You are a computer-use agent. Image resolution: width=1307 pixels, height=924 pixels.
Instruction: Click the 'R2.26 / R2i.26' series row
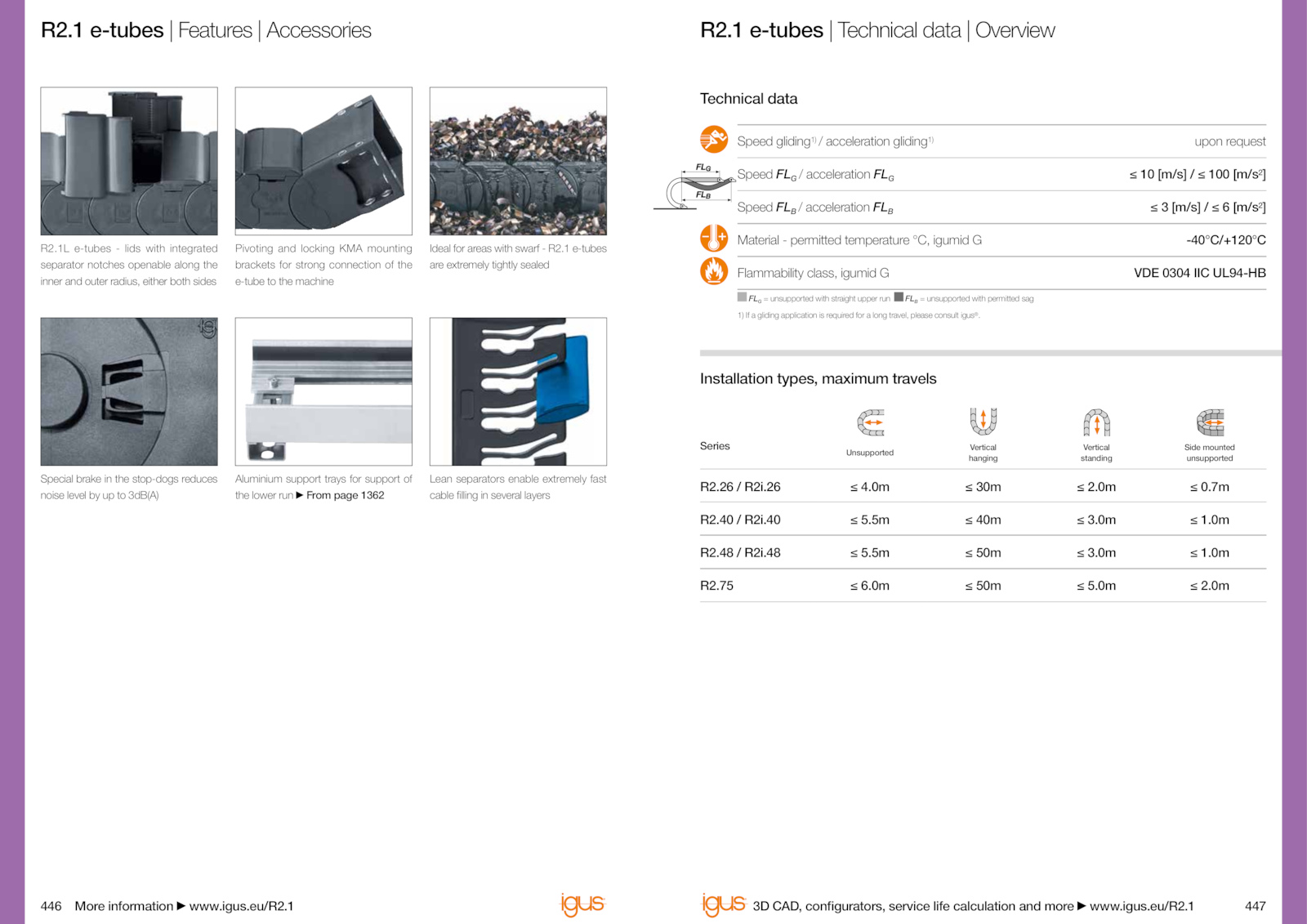(x=983, y=487)
